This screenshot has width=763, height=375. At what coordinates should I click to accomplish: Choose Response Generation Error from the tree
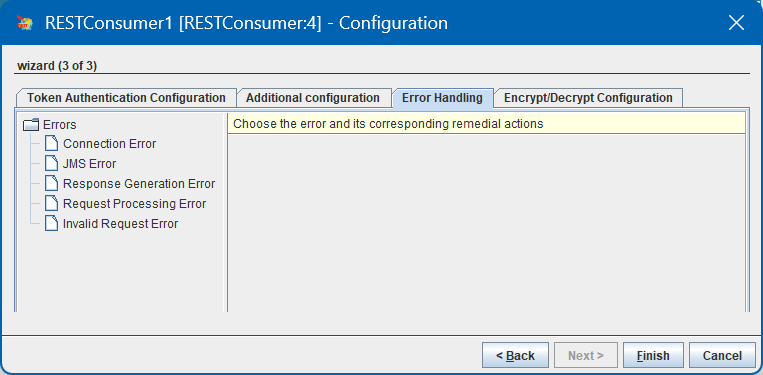click(x=139, y=184)
